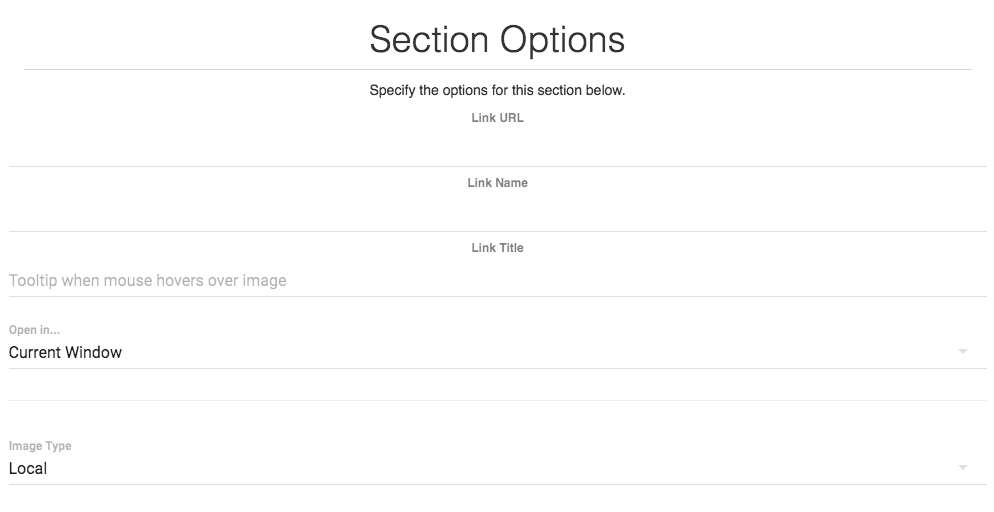Click the blank row below Current Window
Viewport: 994px width, 512px height.
point(497,385)
